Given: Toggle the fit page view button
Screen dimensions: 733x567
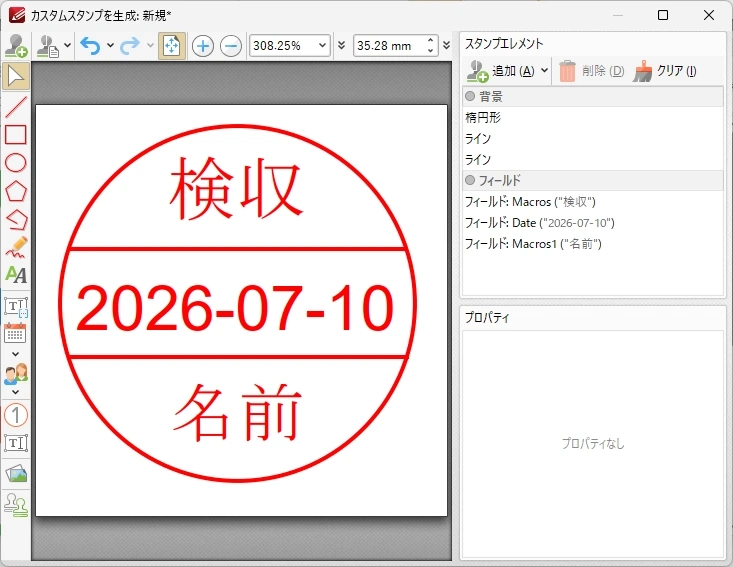Looking at the screenshot, I should point(172,46).
